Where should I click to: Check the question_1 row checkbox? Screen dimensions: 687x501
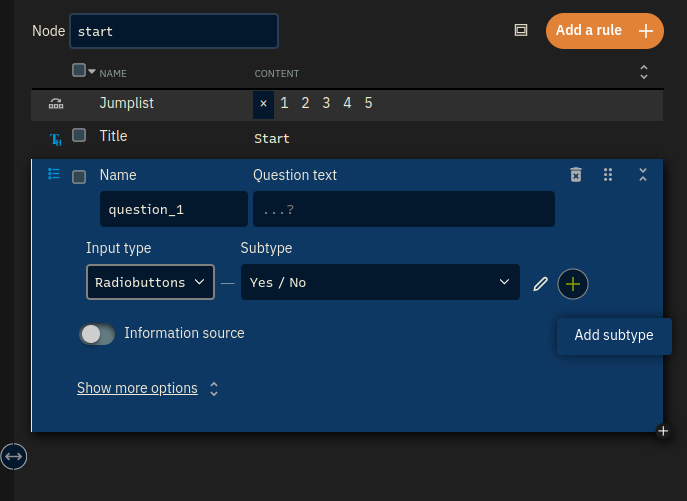pyautogui.click(x=79, y=177)
